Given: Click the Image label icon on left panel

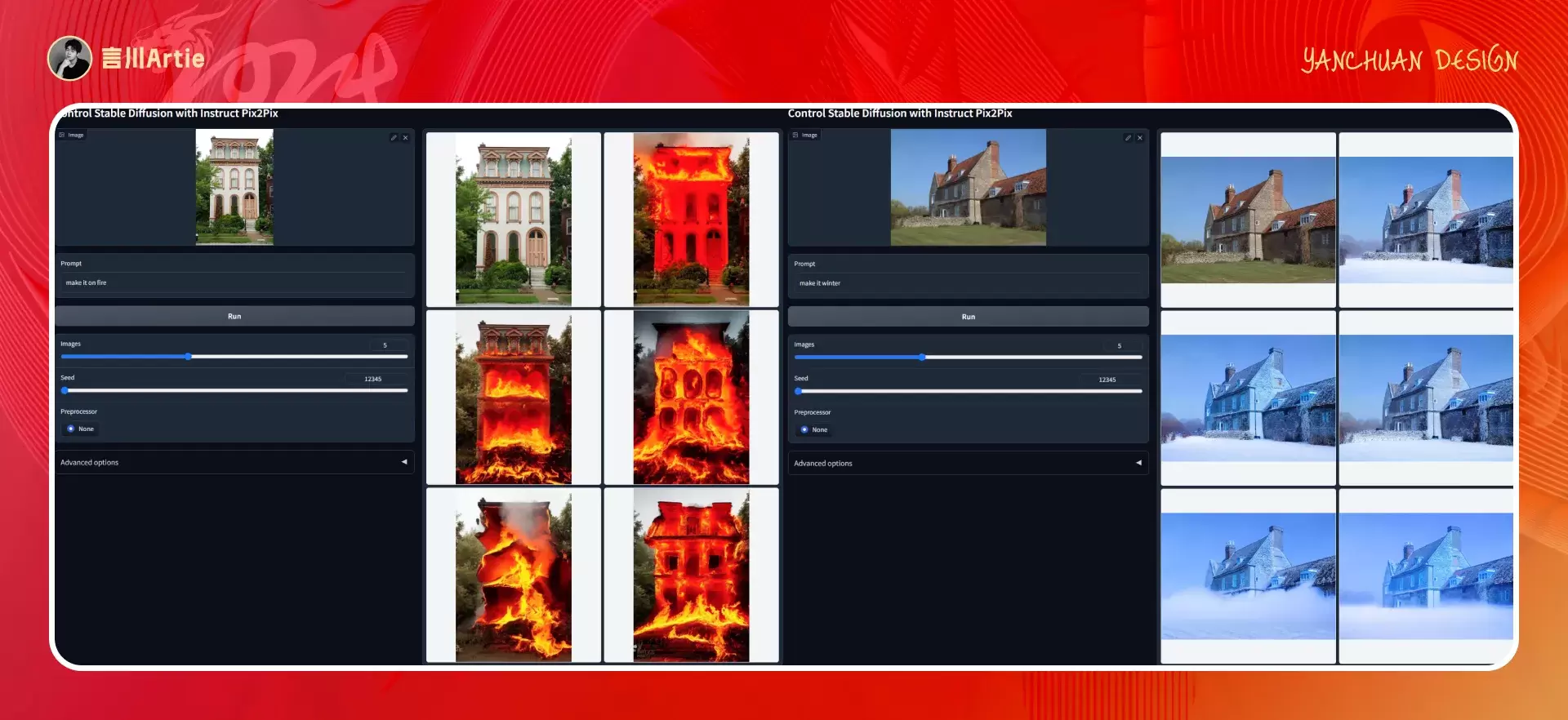Looking at the screenshot, I should 62,135.
